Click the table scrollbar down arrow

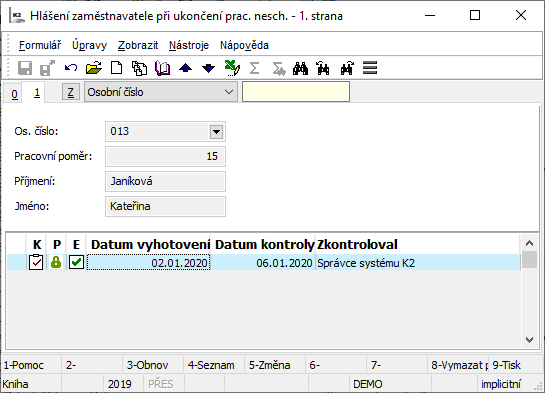coord(529,340)
